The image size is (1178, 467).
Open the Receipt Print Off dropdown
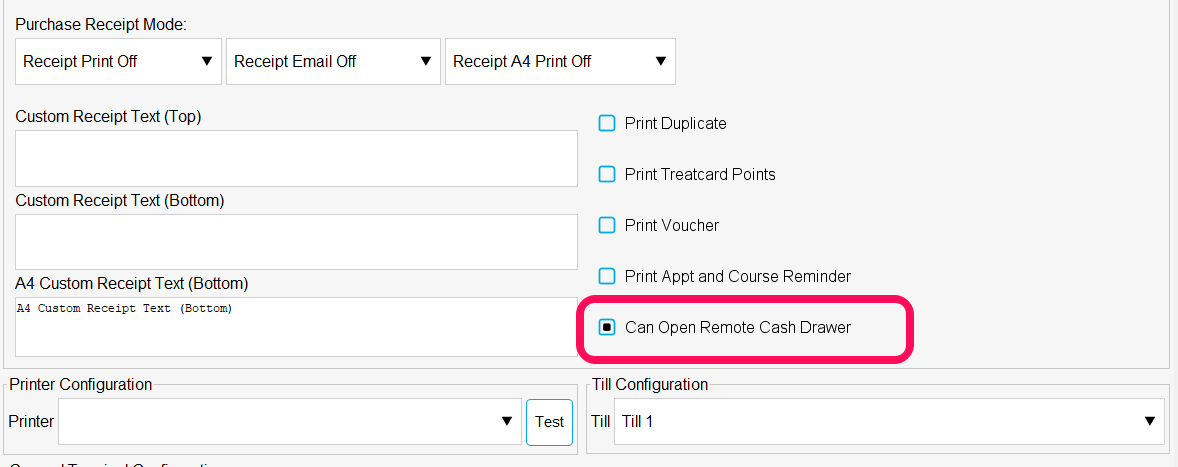point(119,62)
